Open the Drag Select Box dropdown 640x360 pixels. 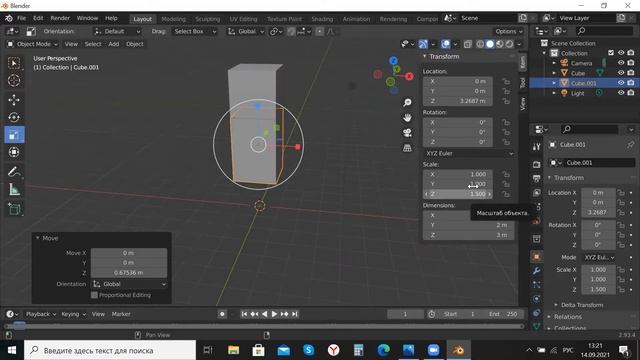tap(195, 31)
